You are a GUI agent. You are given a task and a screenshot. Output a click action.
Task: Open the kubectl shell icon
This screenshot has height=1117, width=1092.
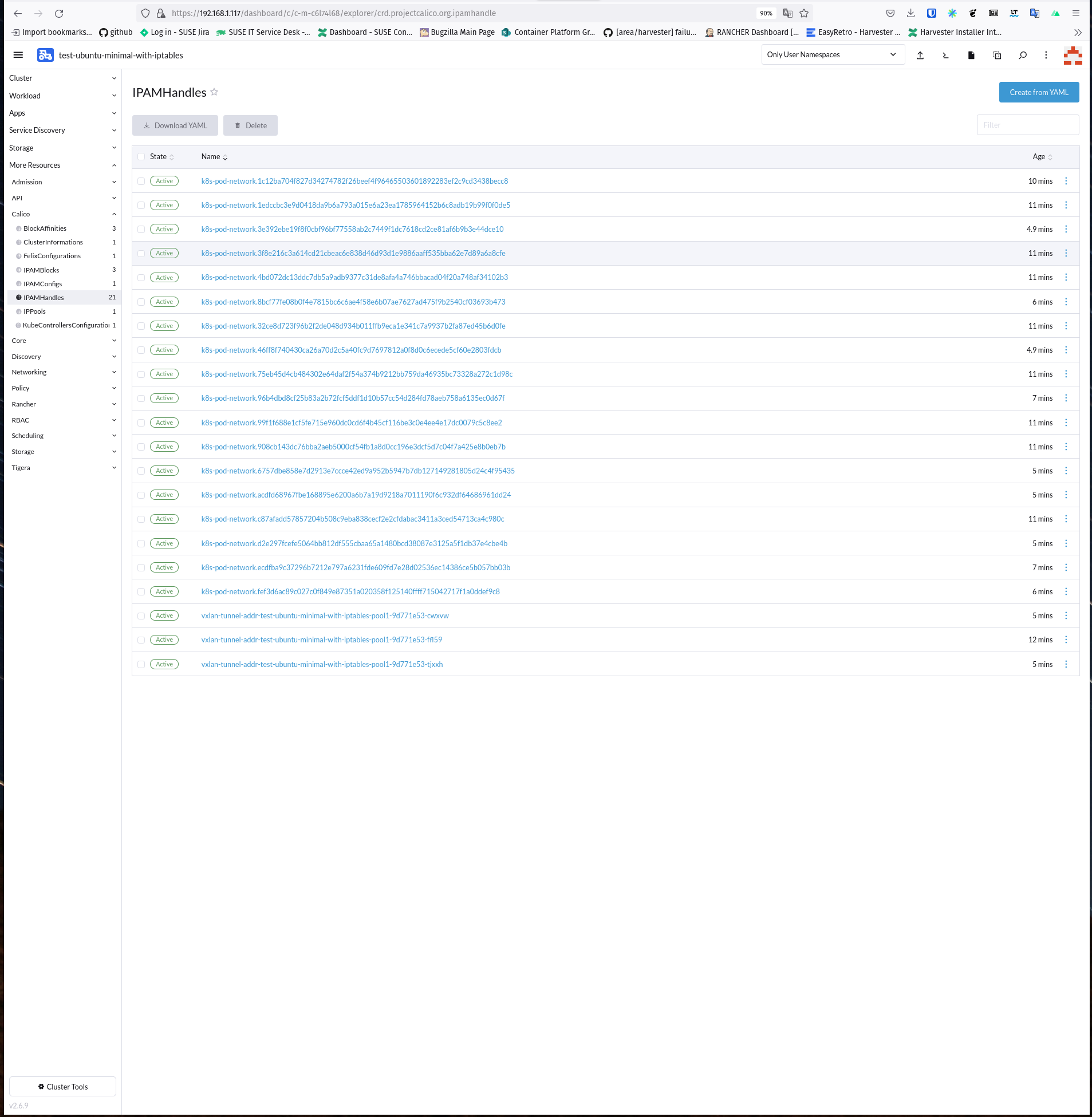point(946,54)
